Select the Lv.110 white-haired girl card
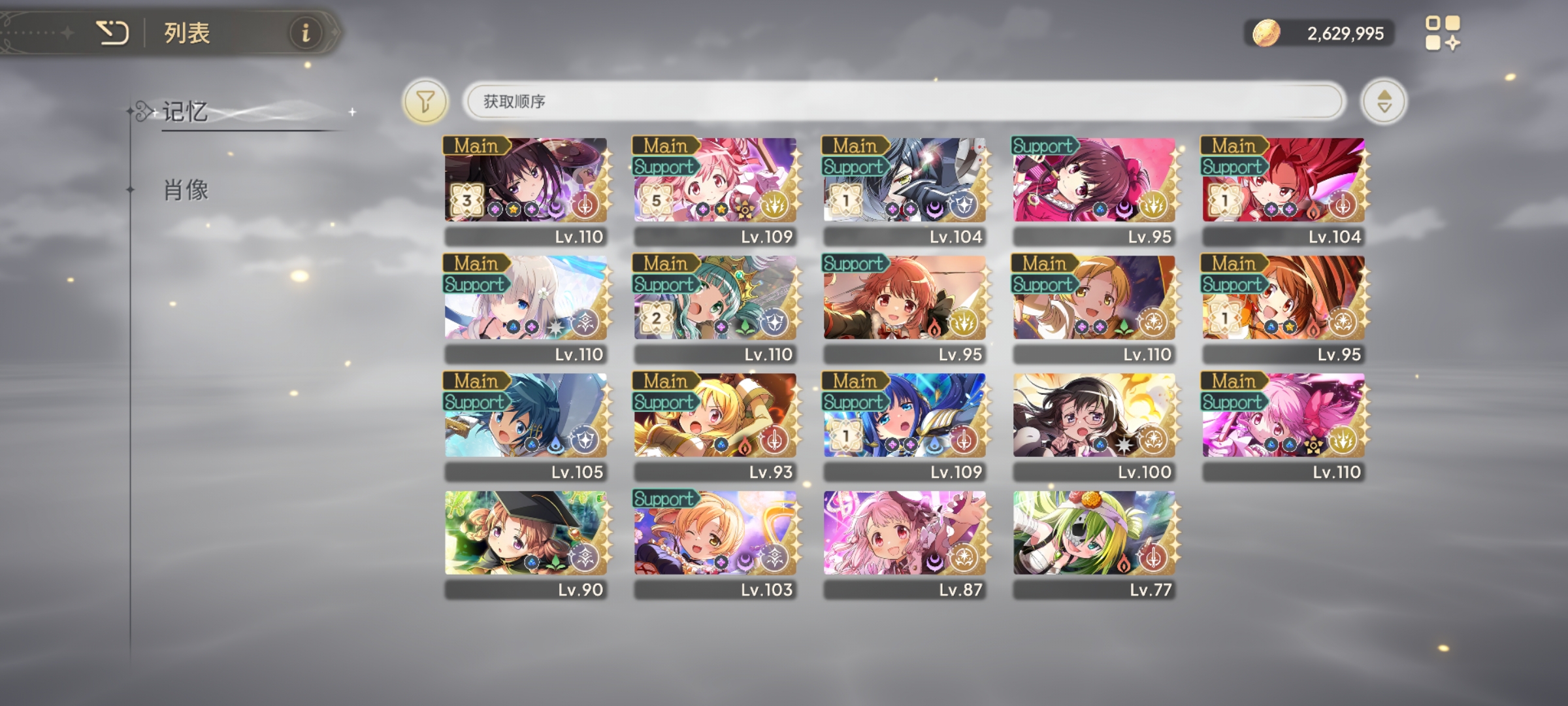The height and width of the screenshot is (706, 1568). click(526, 309)
